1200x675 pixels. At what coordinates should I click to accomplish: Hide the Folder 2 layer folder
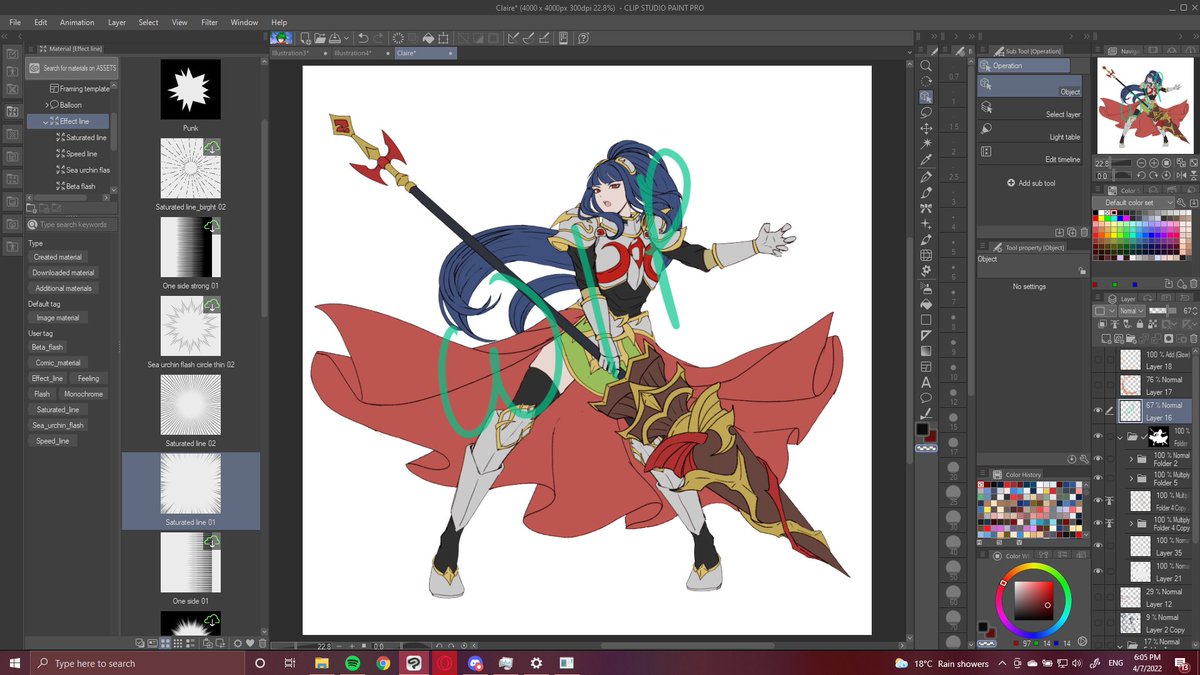tap(1097, 459)
